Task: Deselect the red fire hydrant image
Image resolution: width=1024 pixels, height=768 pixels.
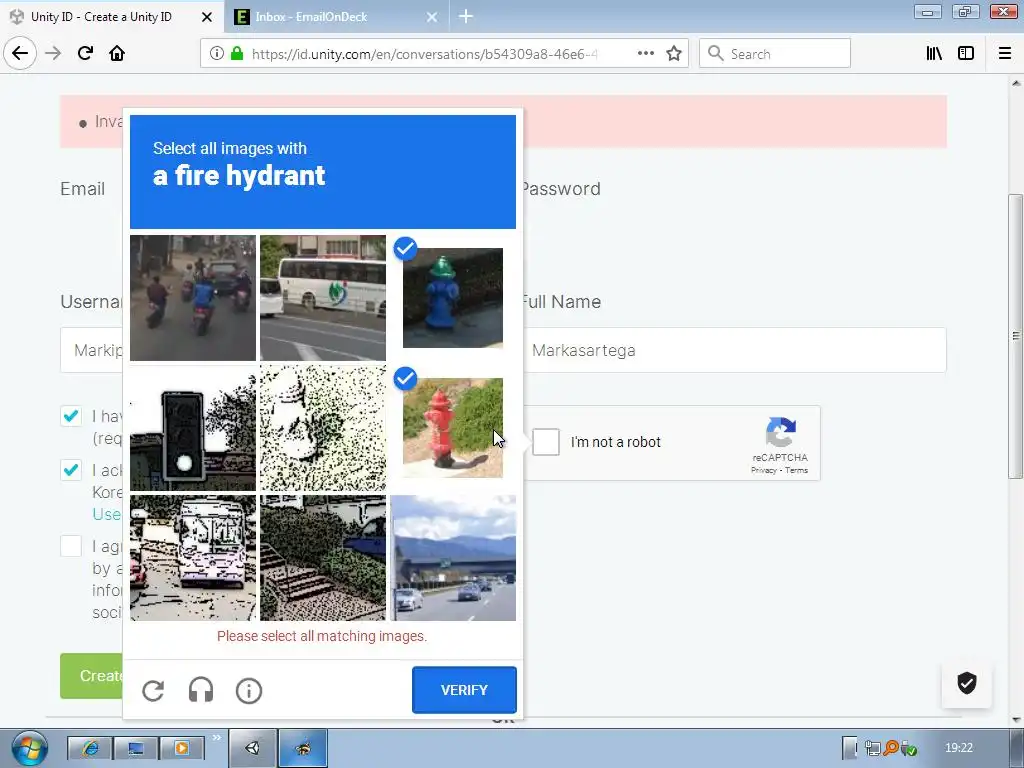Action: (453, 428)
